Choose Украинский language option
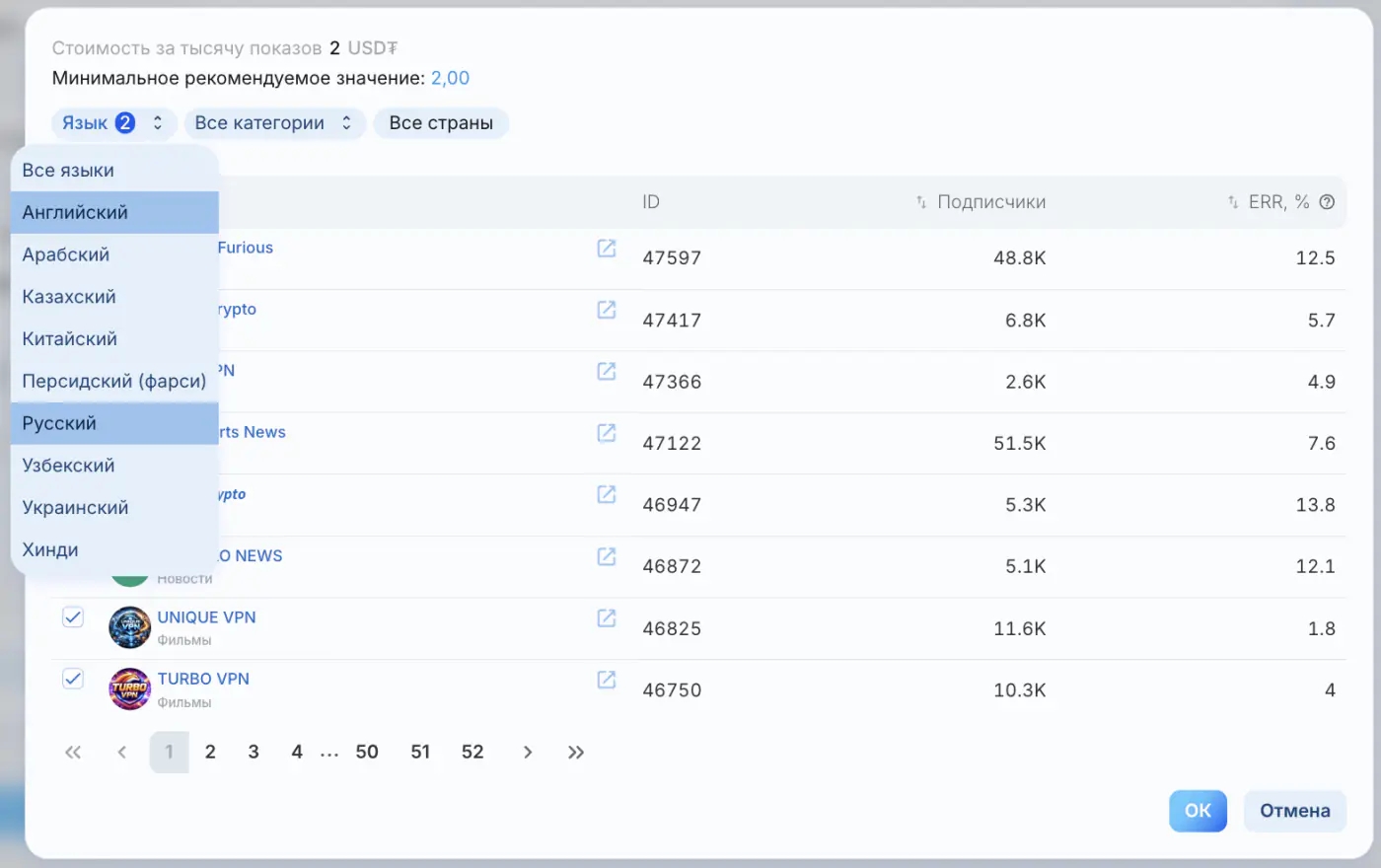Screen dimensions: 1381x868 [x=114, y=508]
